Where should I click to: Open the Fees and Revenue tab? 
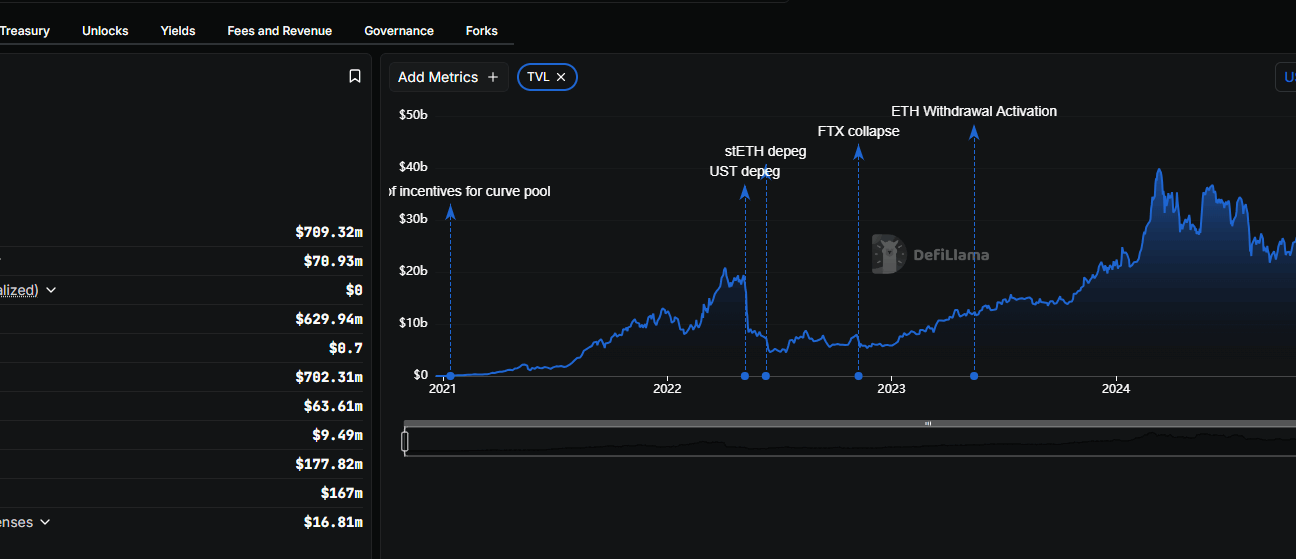pos(280,31)
